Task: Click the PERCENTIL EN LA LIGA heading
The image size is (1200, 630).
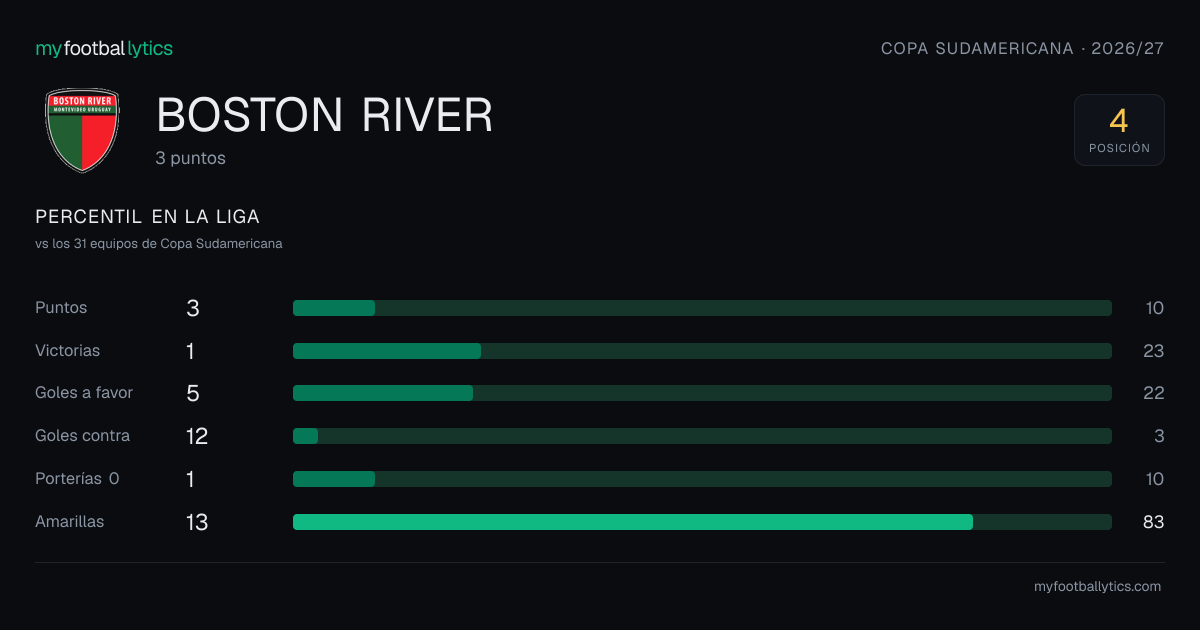Action: [x=148, y=217]
